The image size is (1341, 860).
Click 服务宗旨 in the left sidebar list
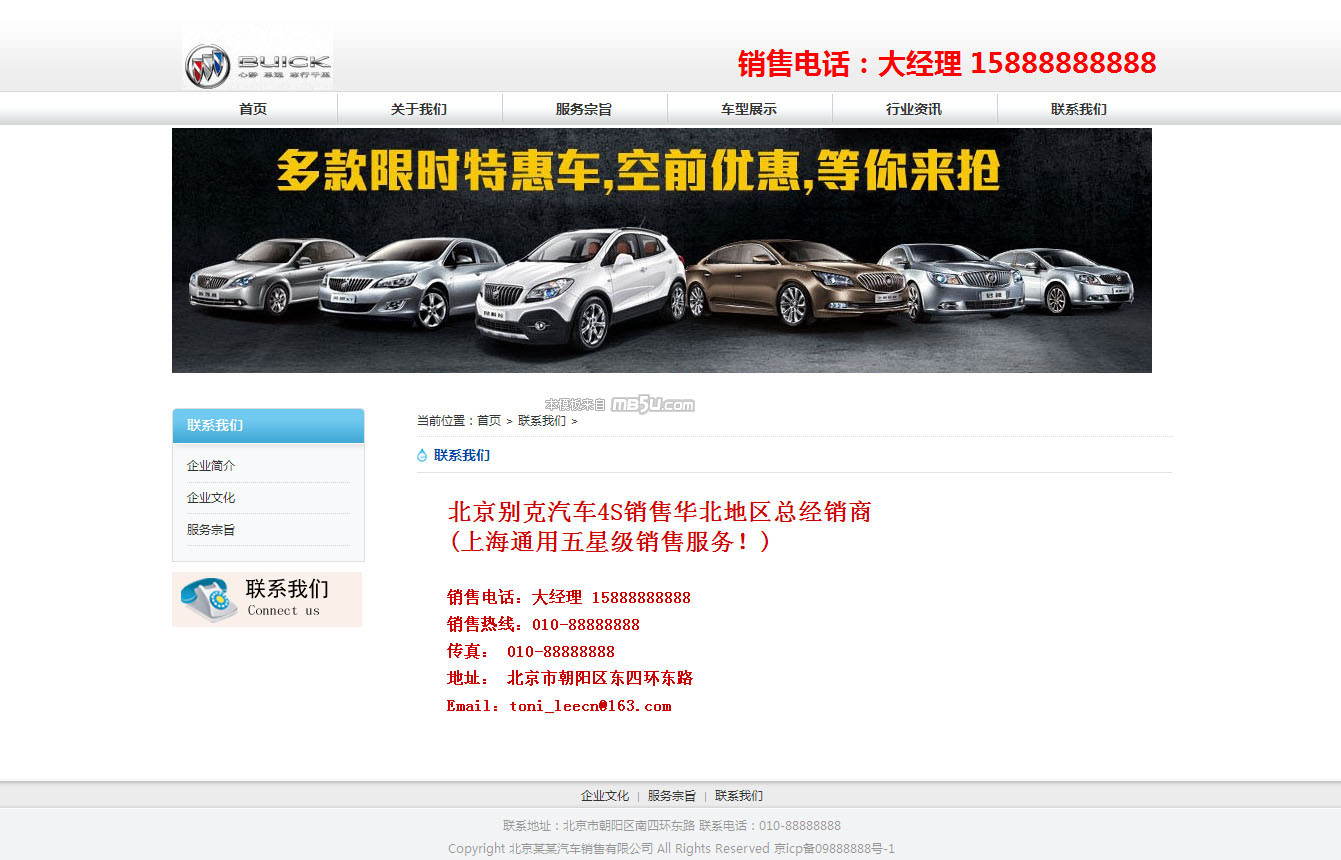pos(211,530)
